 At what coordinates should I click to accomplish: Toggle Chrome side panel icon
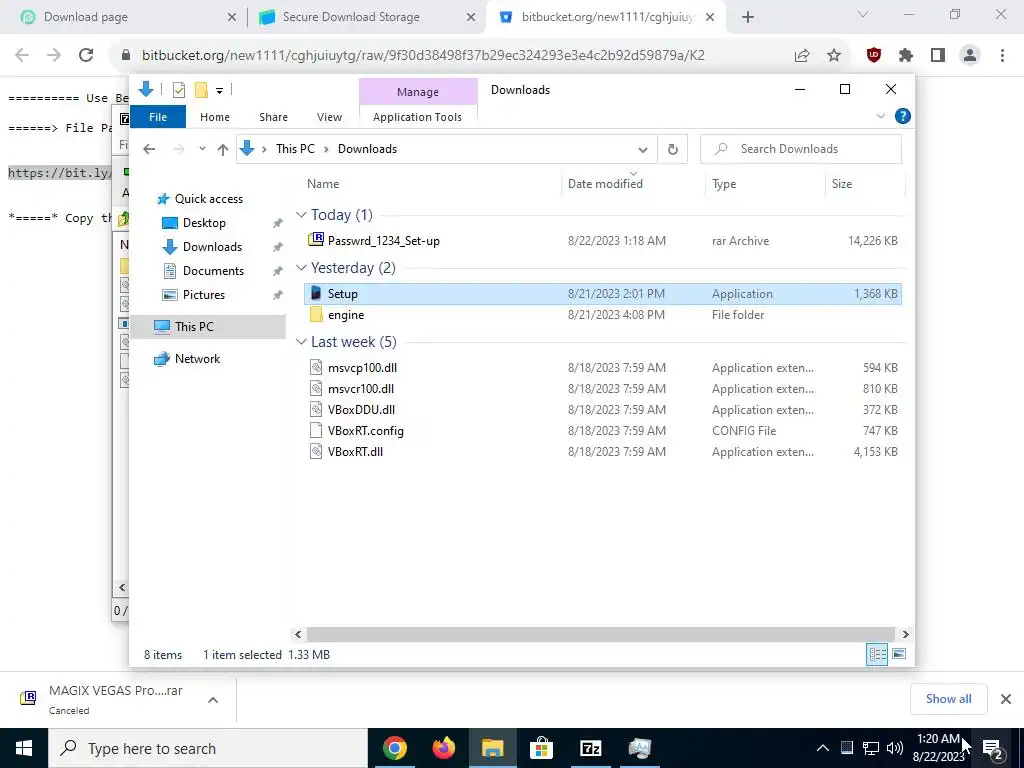point(938,56)
